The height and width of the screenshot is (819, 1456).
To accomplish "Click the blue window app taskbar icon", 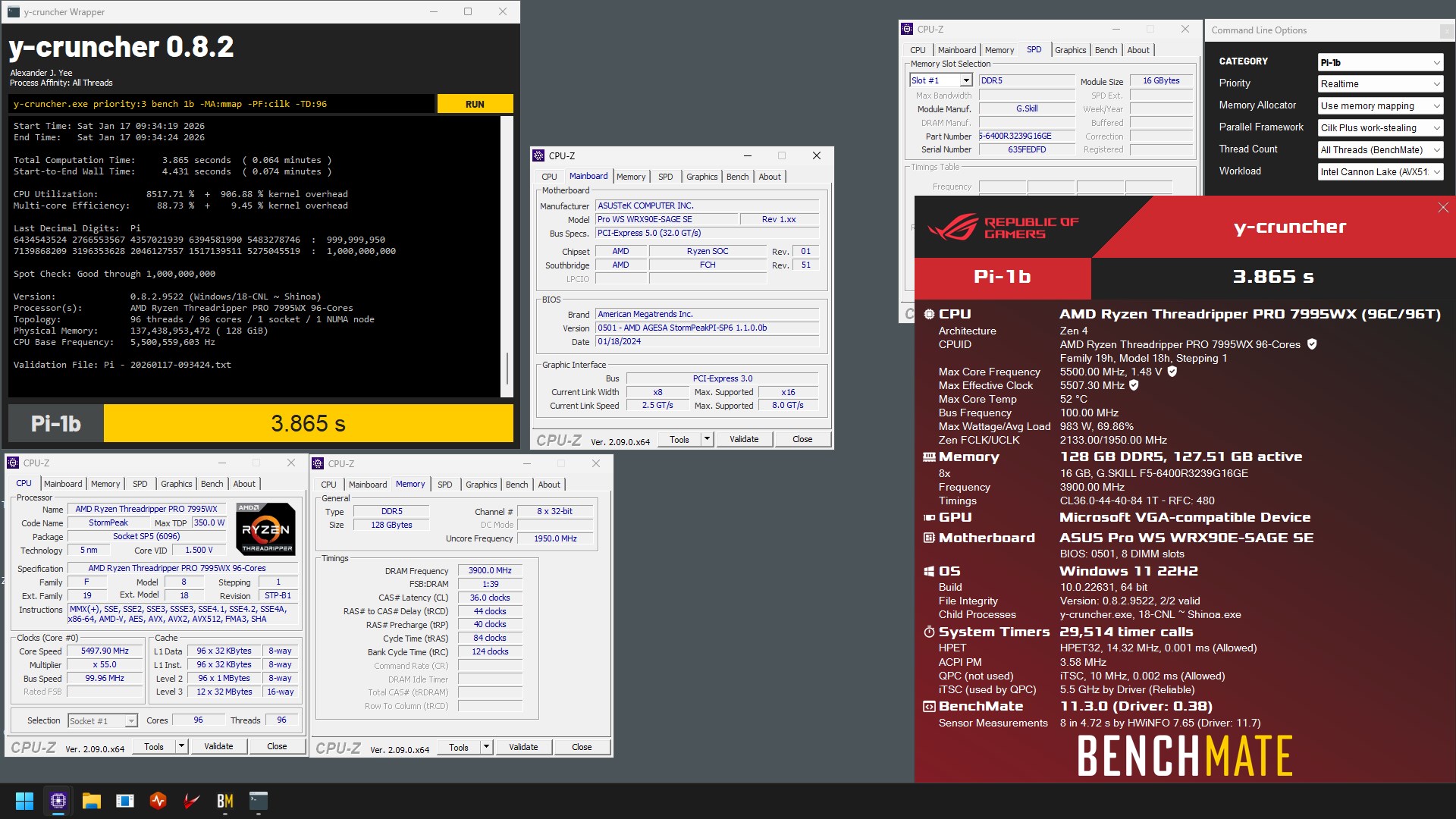I will tap(125, 801).
